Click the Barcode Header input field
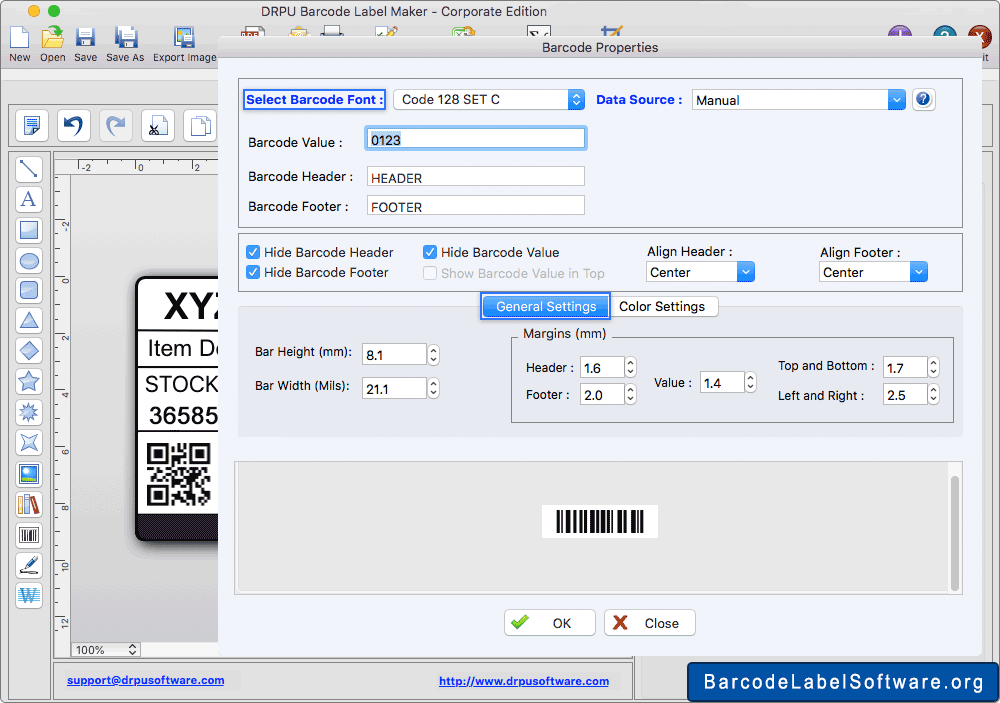 coord(476,177)
